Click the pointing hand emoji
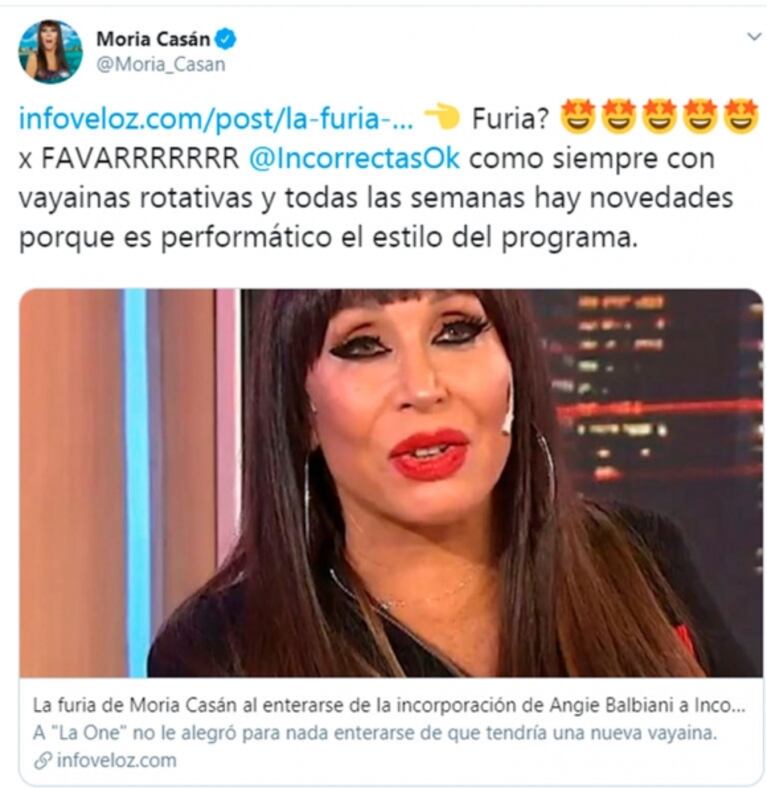This screenshot has width=767, height=788. 442,118
